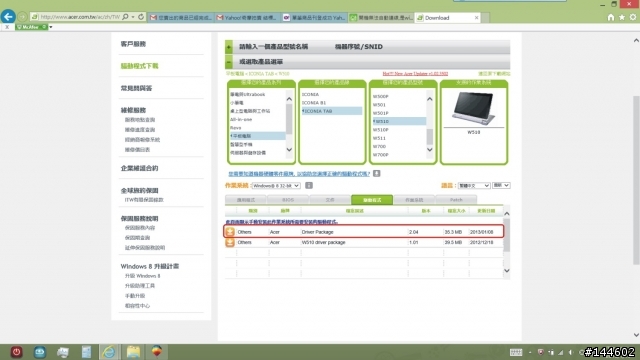The image size is (640, 360).
Task: Select W511 in model list
Action: click(379, 138)
